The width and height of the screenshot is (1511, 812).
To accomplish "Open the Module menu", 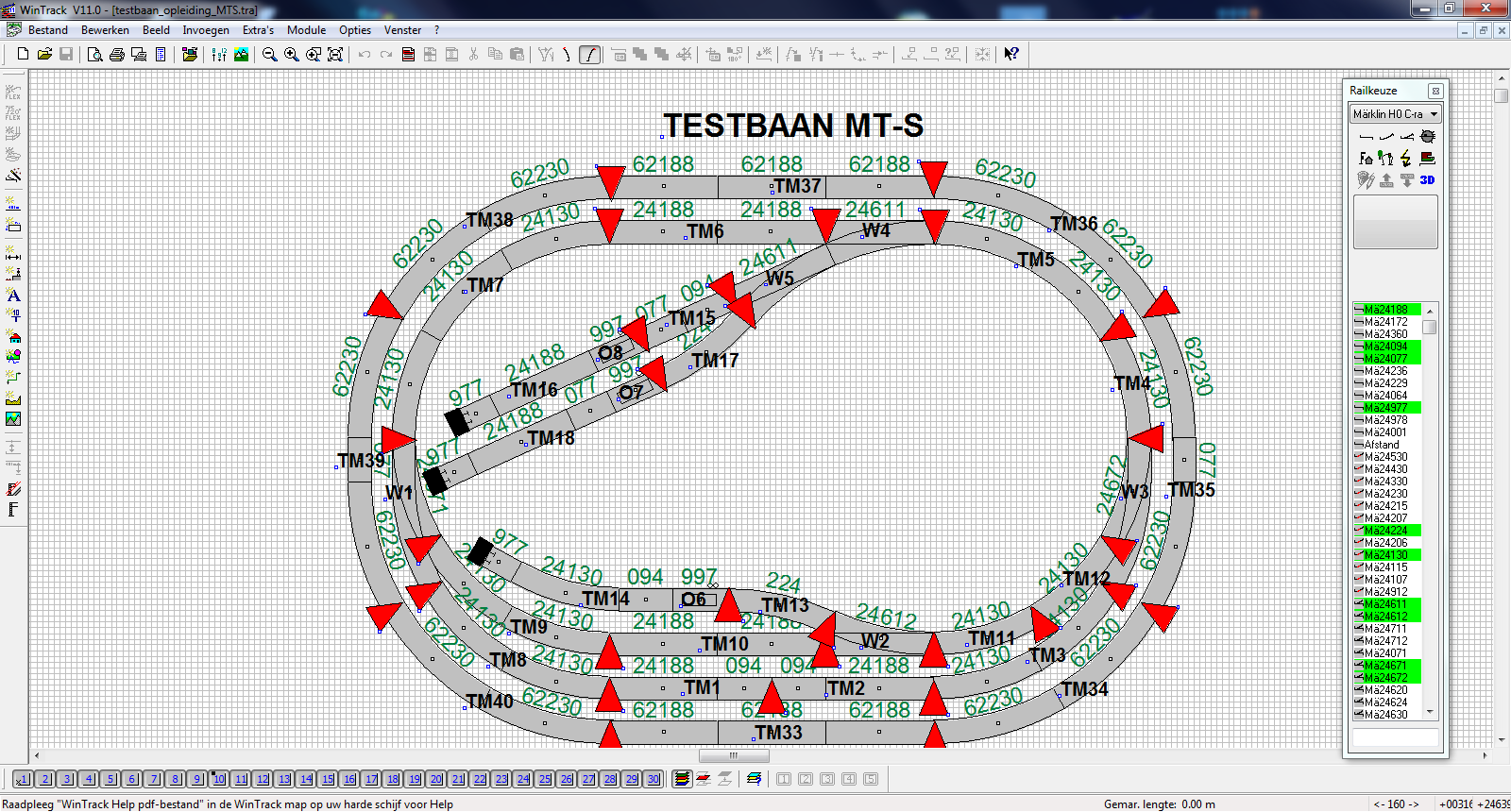I will click(306, 30).
